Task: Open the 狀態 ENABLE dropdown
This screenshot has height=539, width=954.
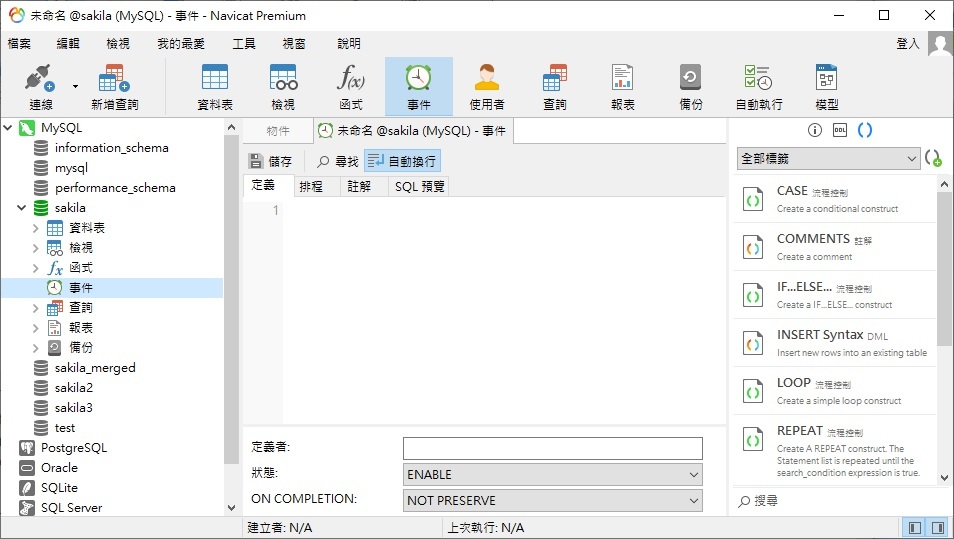Action: coord(553,474)
